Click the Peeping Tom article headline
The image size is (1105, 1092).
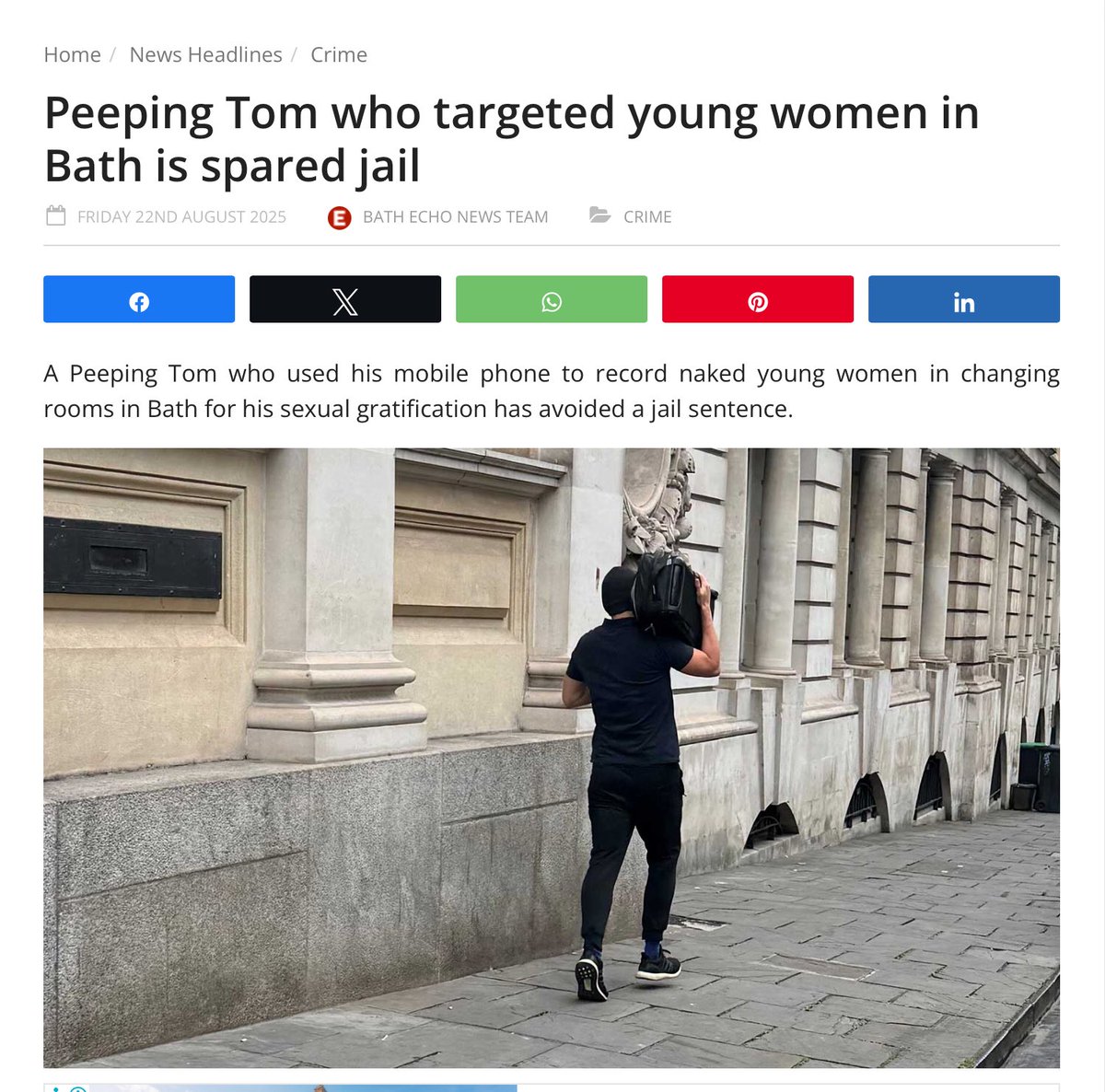[512, 139]
